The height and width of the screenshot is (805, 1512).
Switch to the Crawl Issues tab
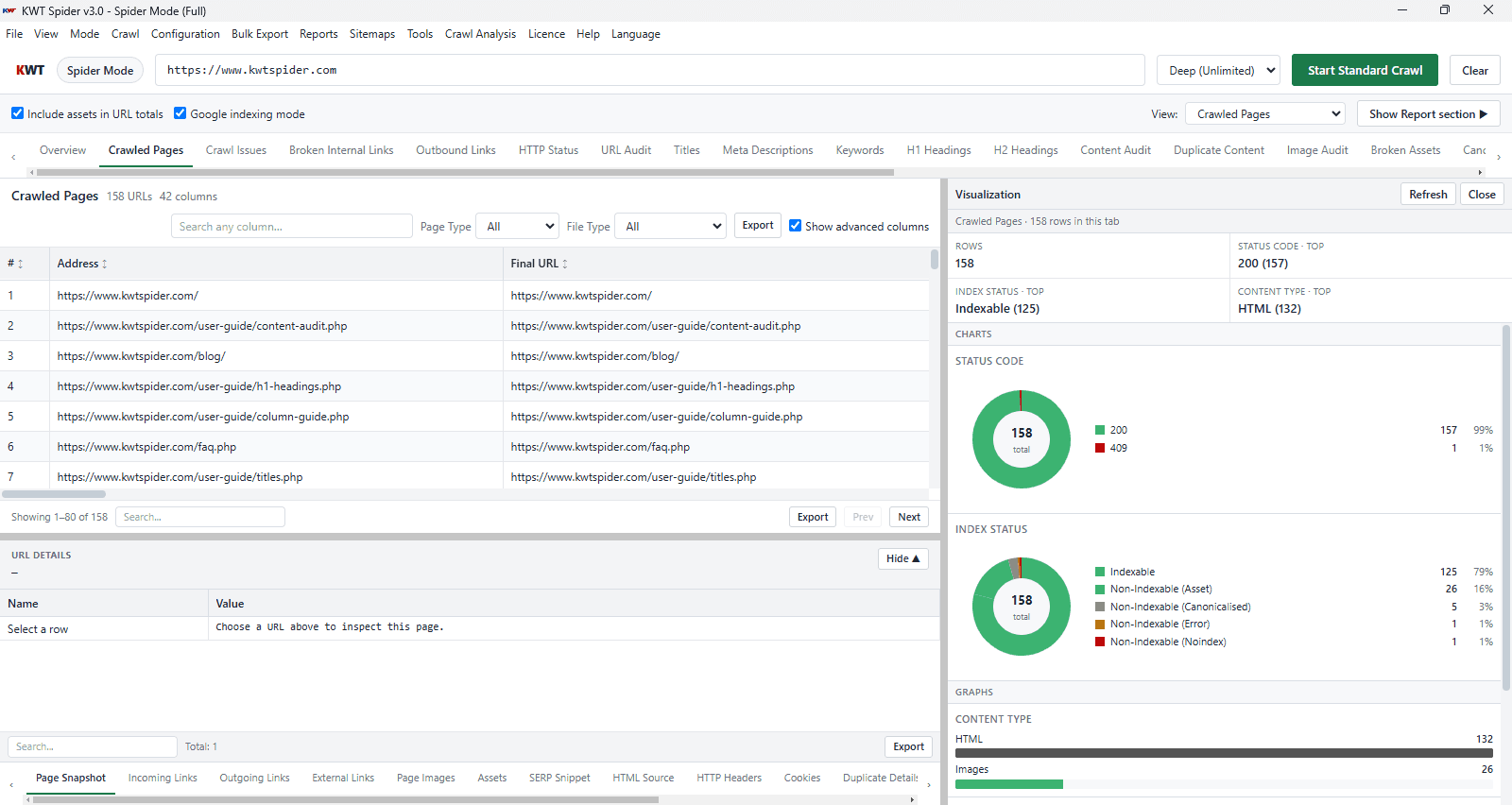(x=236, y=150)
